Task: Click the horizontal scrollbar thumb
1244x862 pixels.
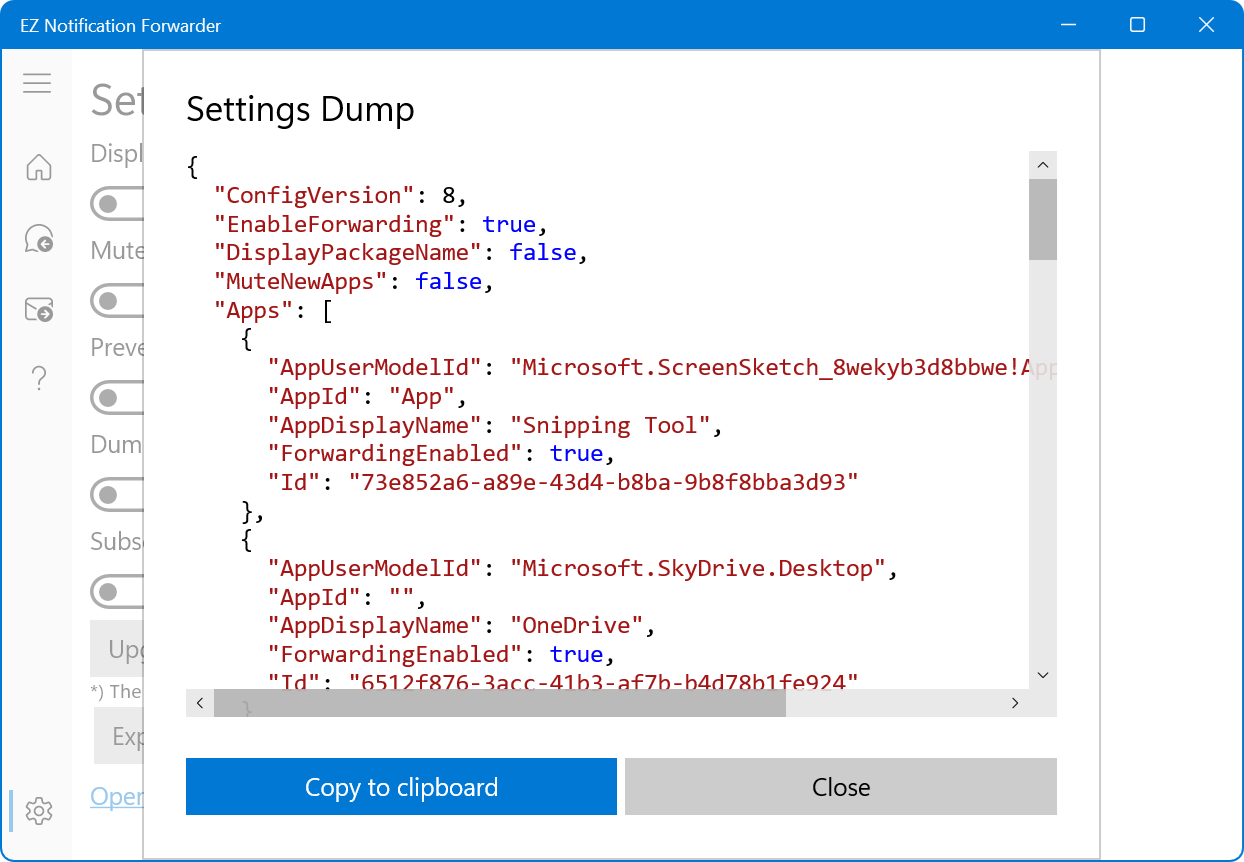Action: (500, 703)
